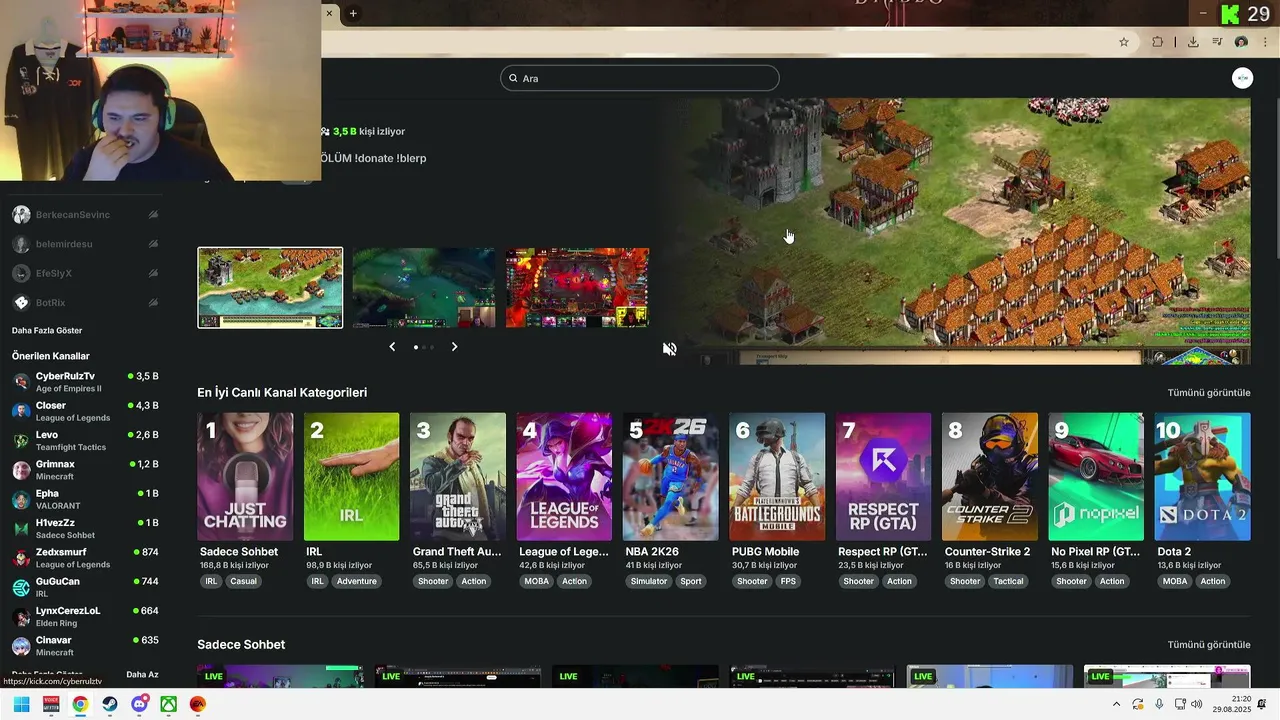Click Zedxsmurf avatar in recommended channels

21,558
